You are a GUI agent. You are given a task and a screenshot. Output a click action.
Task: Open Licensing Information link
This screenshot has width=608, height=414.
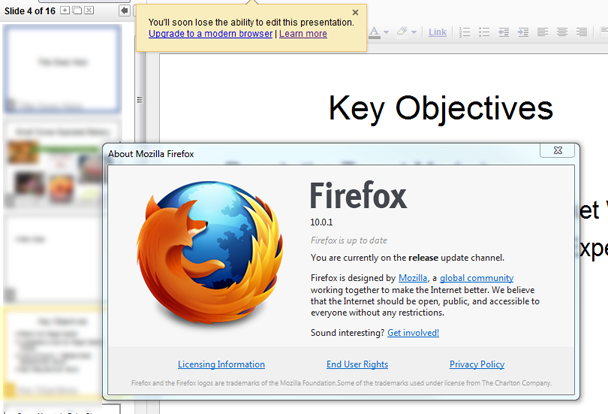[x=221, y=364]
